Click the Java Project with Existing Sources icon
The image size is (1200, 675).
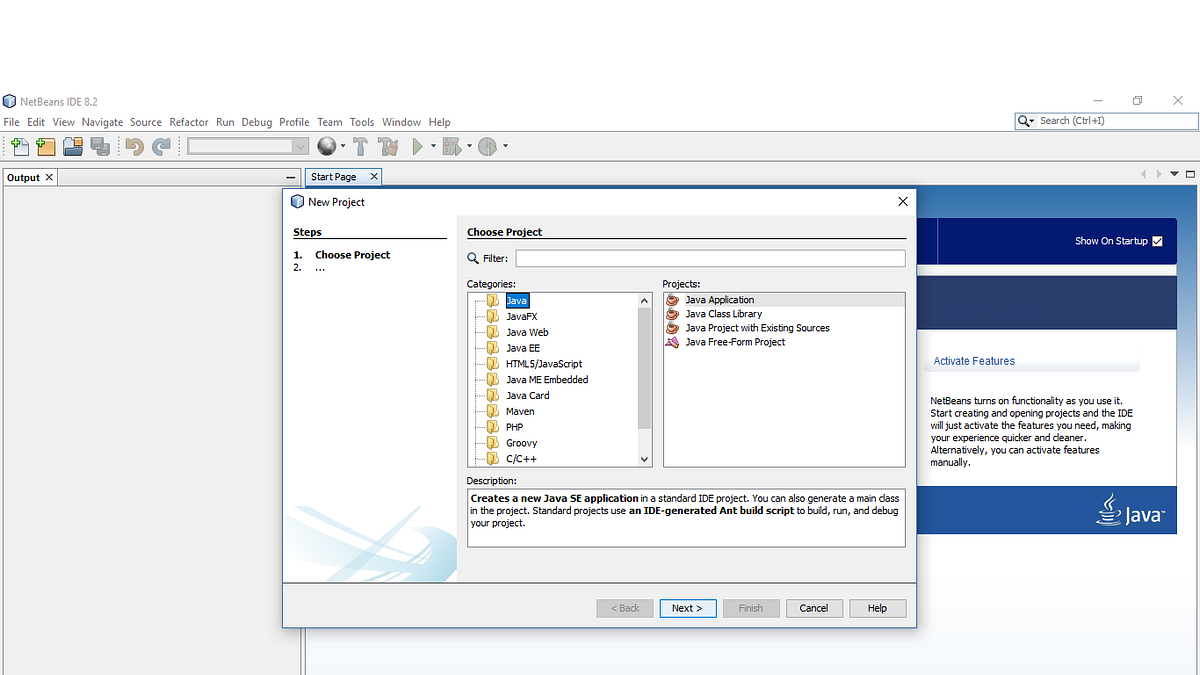pos(672,328)
